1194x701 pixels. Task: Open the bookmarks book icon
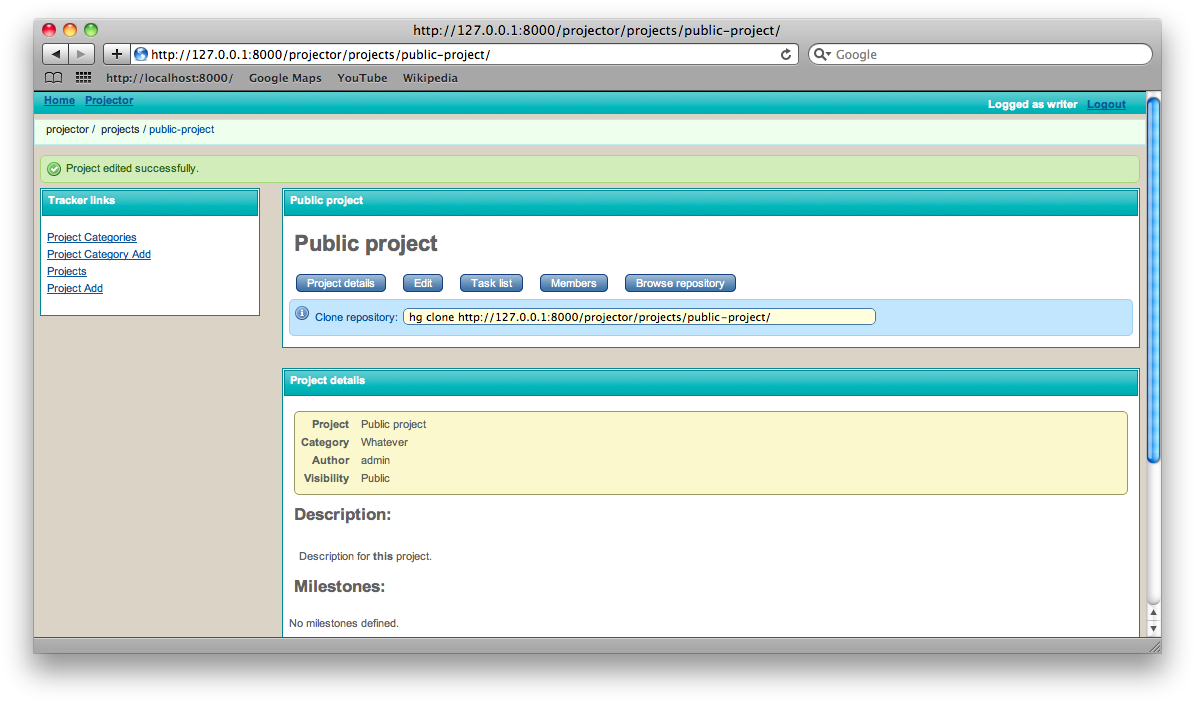(53, 77)
